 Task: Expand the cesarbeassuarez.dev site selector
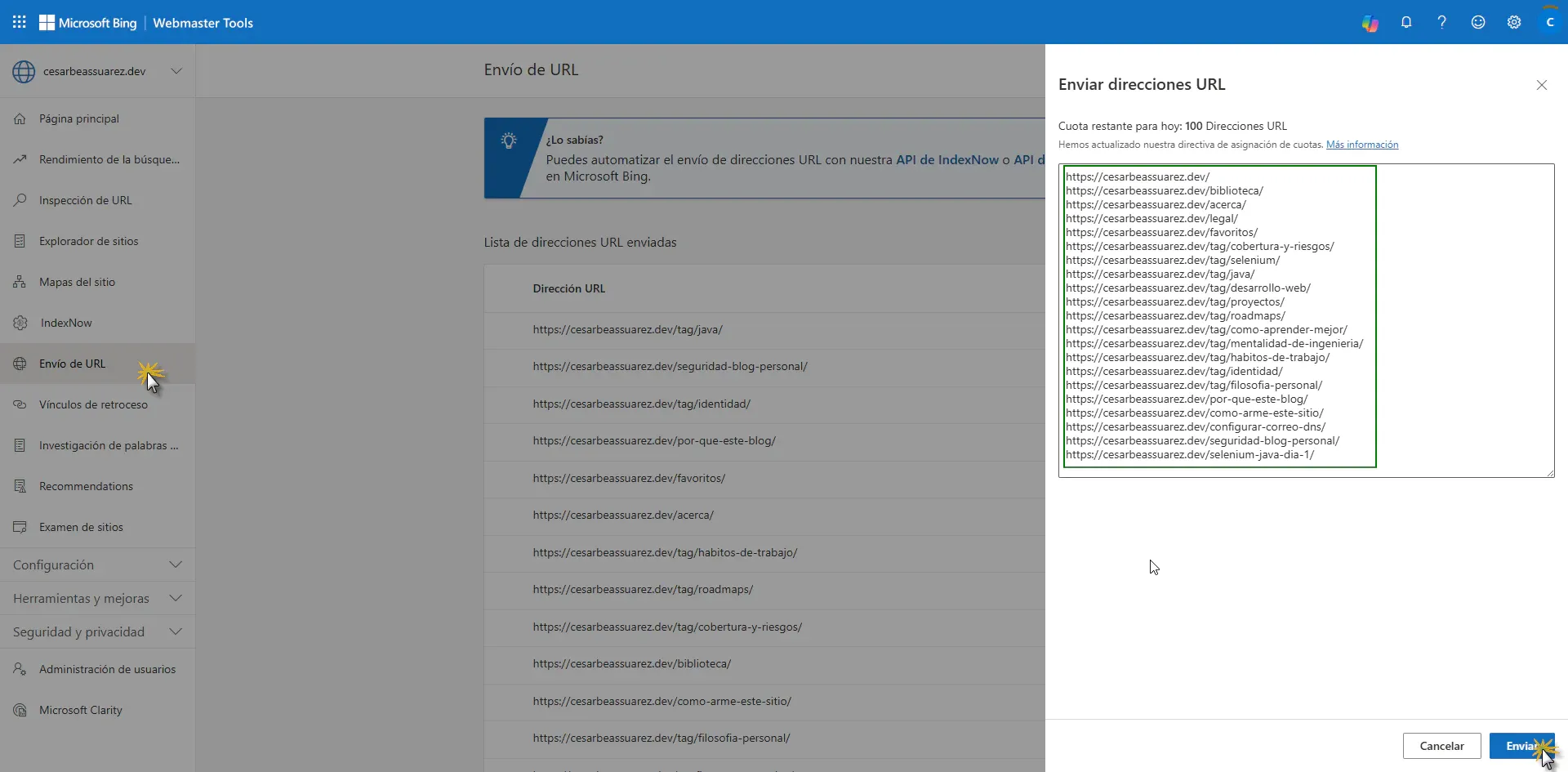point(176,71)
